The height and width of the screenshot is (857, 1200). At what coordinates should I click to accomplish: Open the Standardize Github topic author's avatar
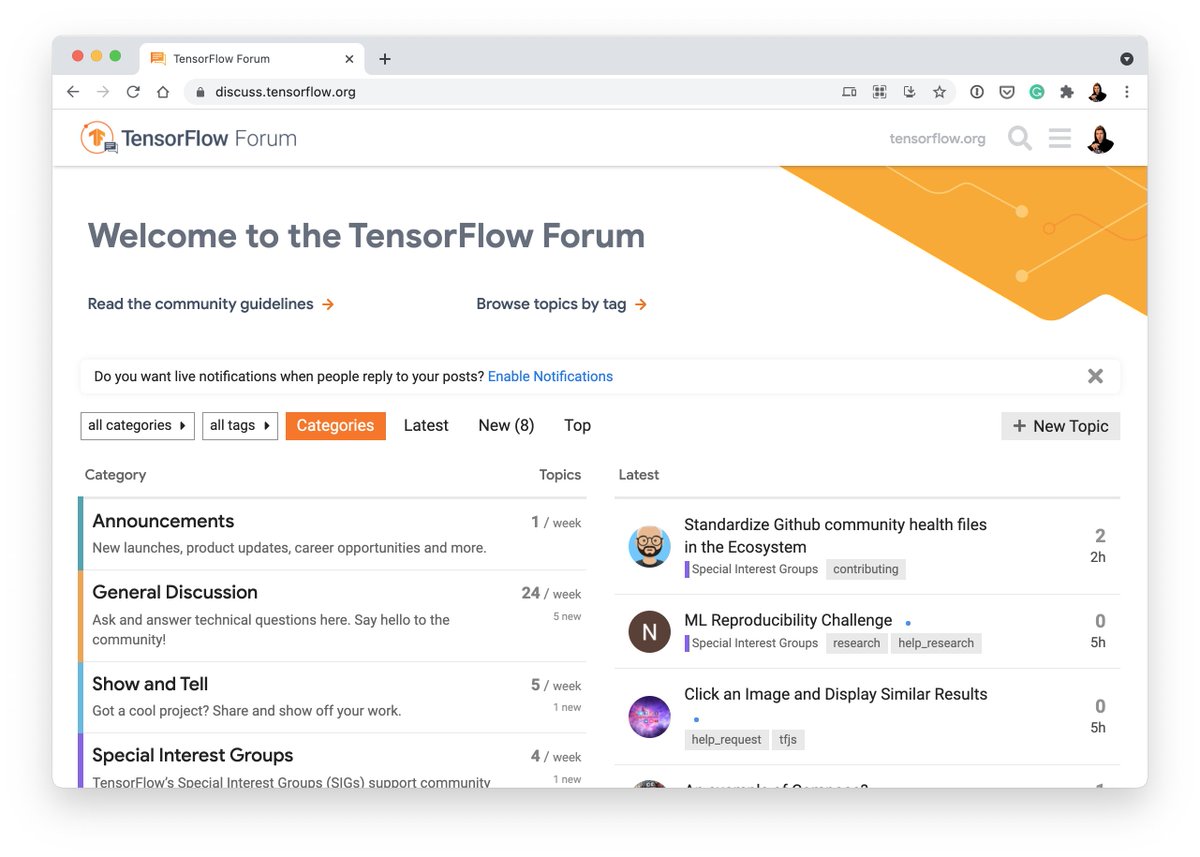[649, 546]
